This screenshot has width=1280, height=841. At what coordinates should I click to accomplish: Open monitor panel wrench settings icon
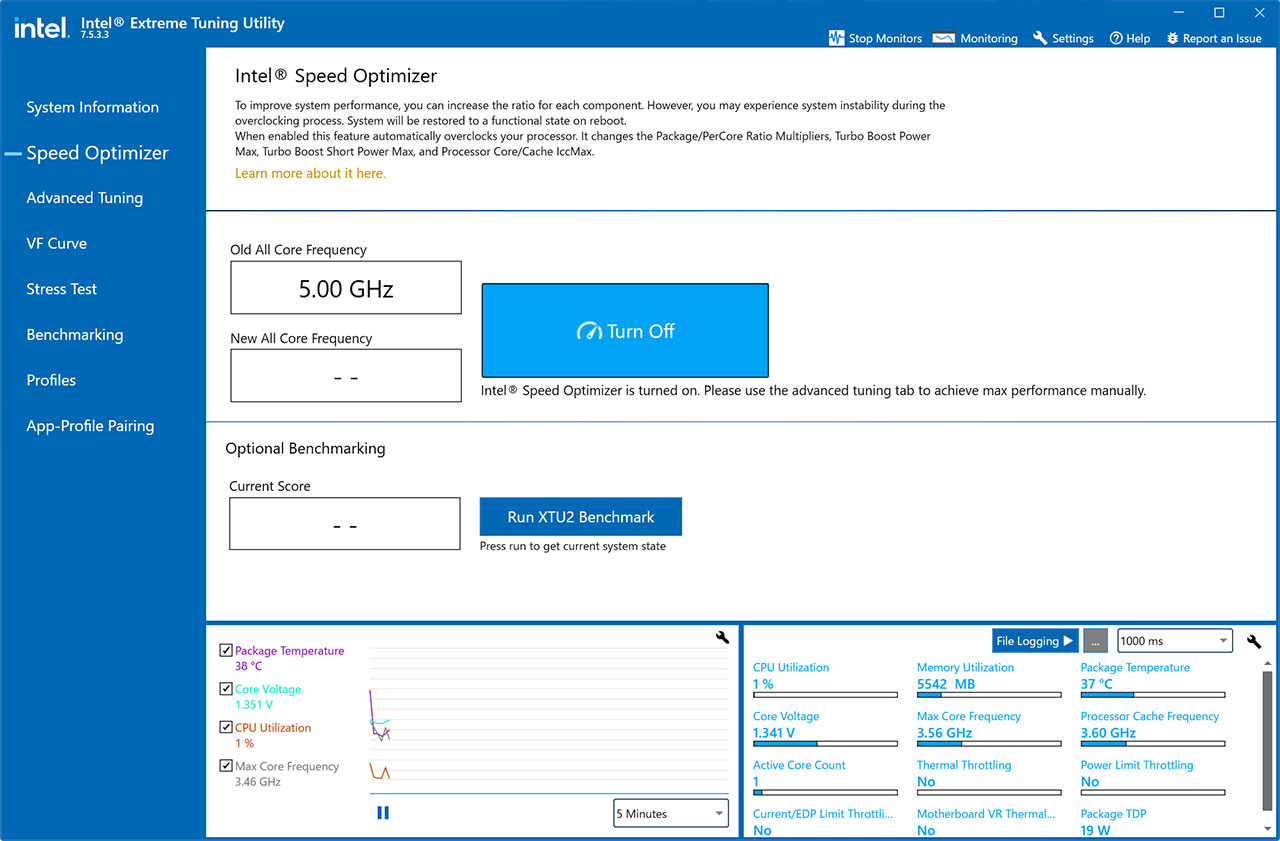tap(1254, 641)
